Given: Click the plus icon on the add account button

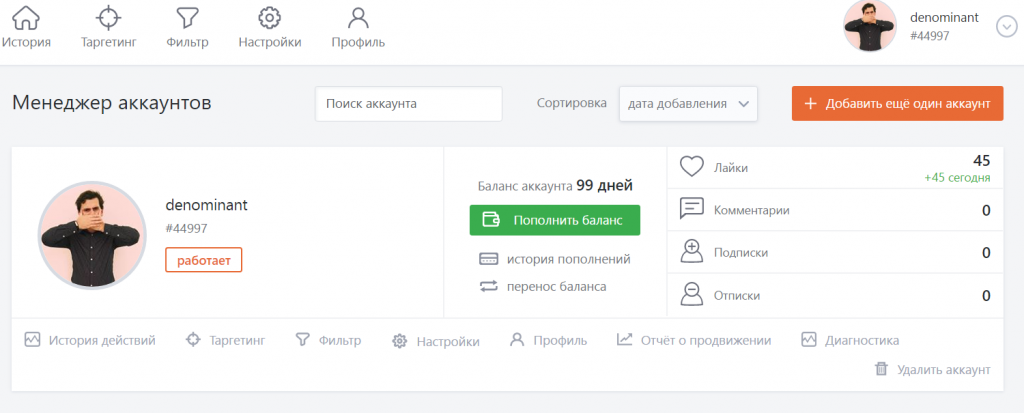Looking at the screenshot, I should 810,104.
